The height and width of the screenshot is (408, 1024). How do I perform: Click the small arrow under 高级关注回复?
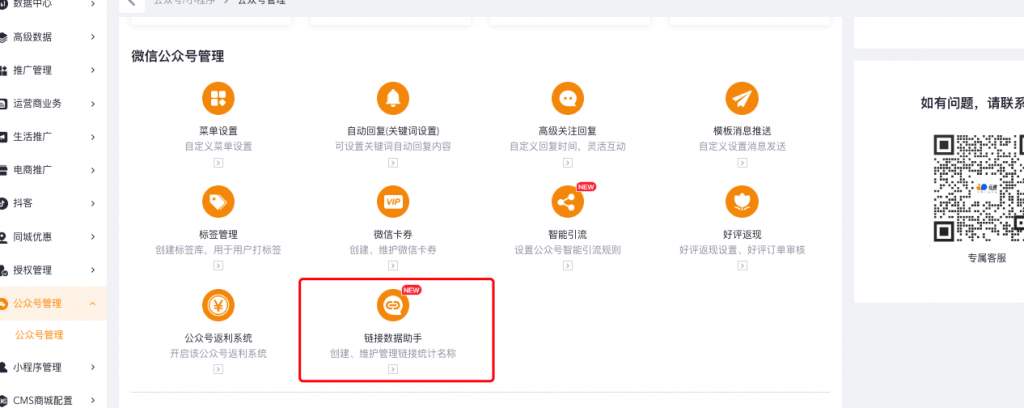tap(568, 163)
